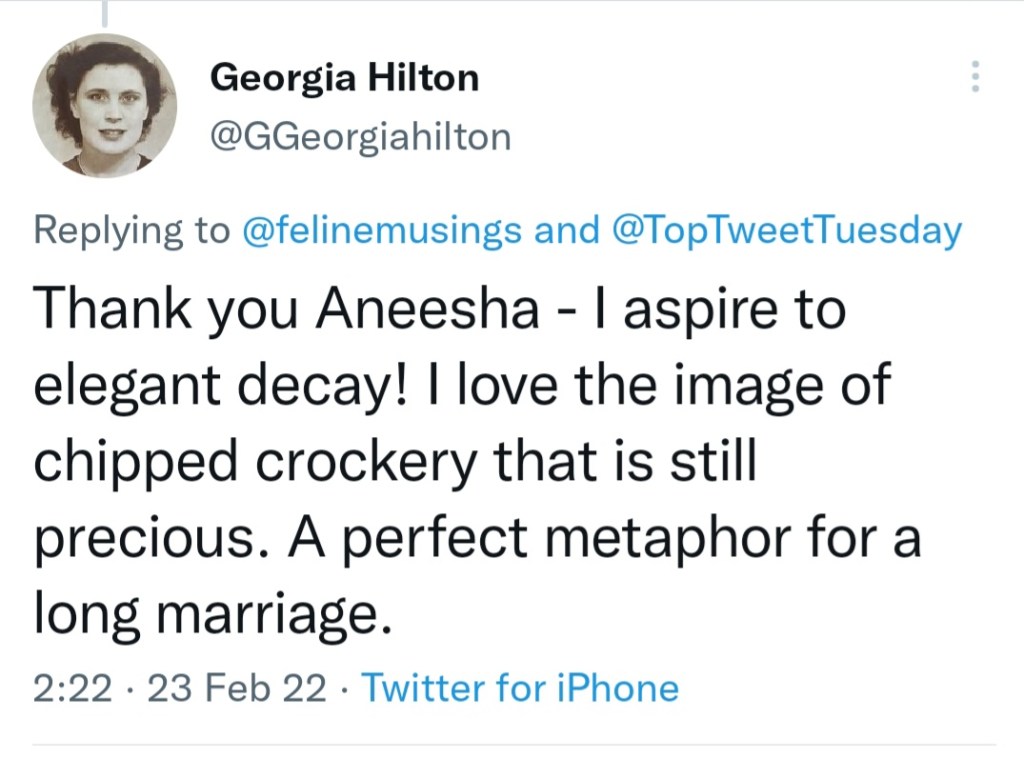Click the 2:22 tweet timestamp
1024x758 pixels.
tap(72, 688)
